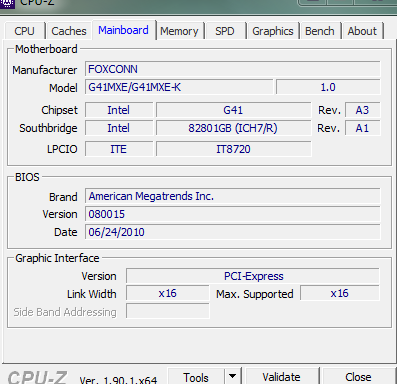Open the Bench tab

(x=320, y=31)
